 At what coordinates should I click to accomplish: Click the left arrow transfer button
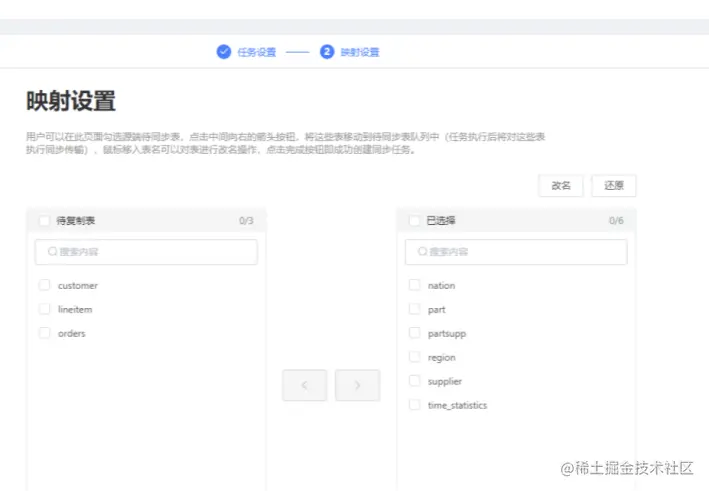pos(305,385)
